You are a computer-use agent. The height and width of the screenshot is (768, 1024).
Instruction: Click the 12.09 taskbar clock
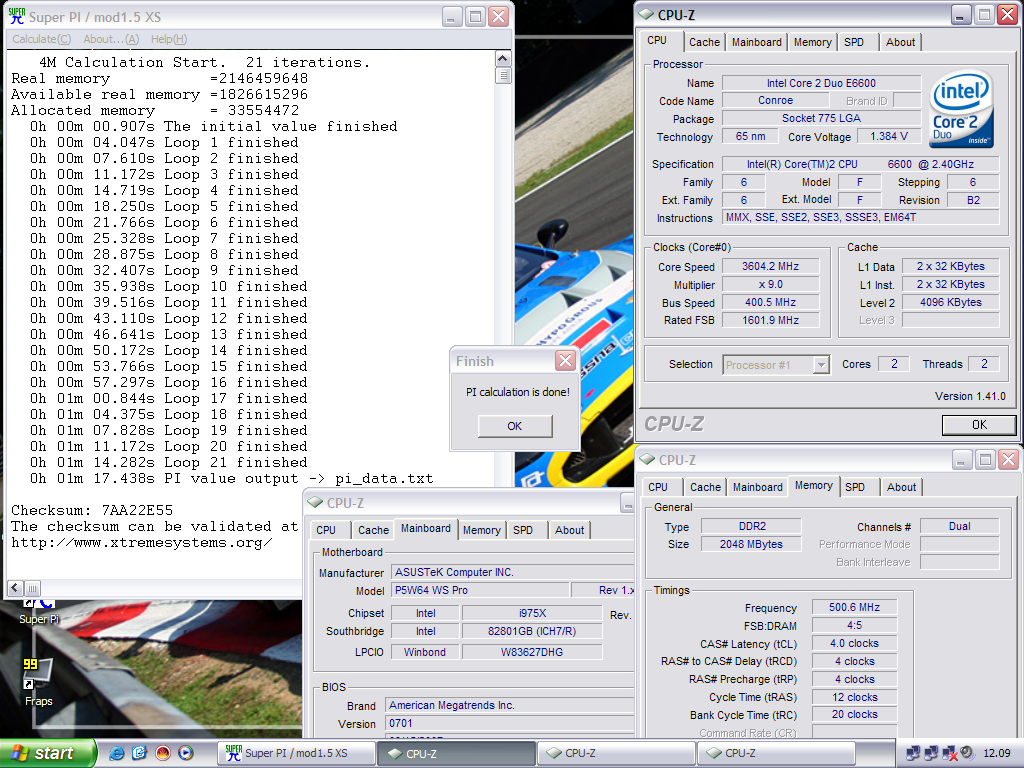[x=997, y=753]
